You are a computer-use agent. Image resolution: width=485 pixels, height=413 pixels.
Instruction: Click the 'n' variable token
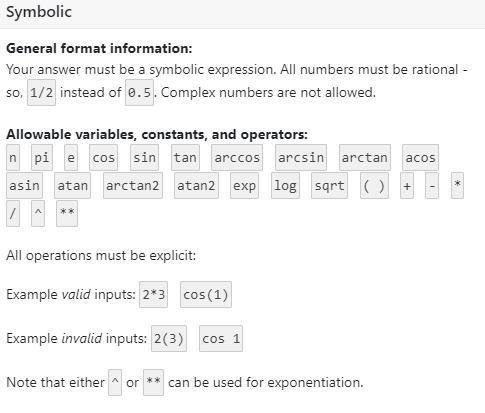pyautogui.click(x=13, y=157)
